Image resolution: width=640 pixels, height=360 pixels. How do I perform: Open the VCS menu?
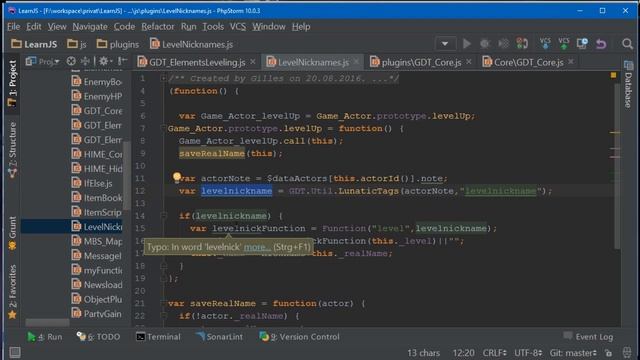pos(238,27)
